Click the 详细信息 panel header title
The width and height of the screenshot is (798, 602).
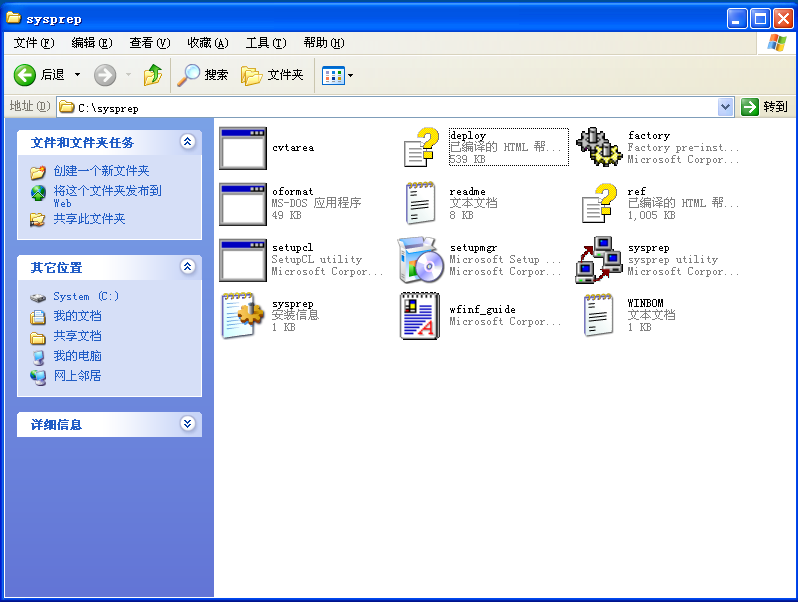pyautogui.click(x=56, y=424)
